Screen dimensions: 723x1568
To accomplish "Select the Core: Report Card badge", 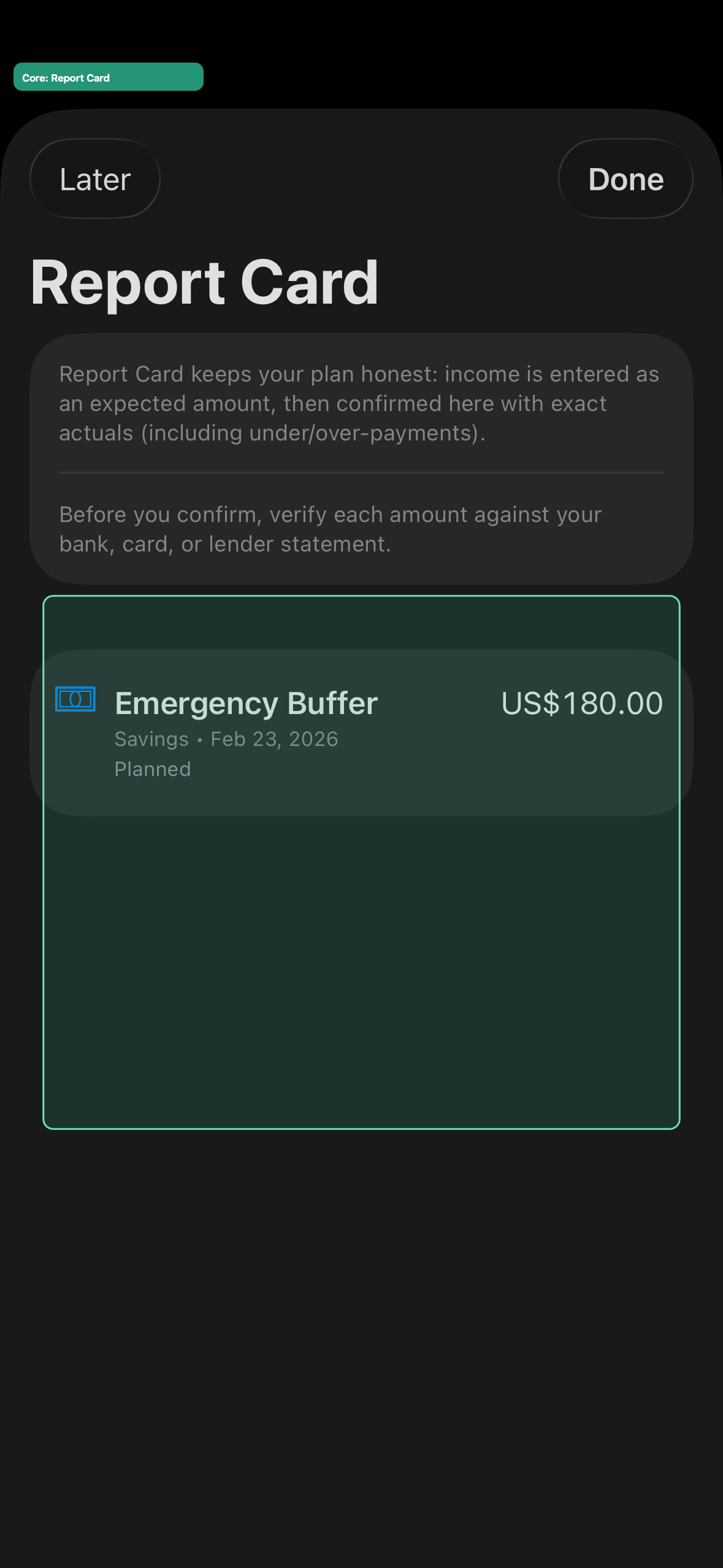I will point(109,77).
